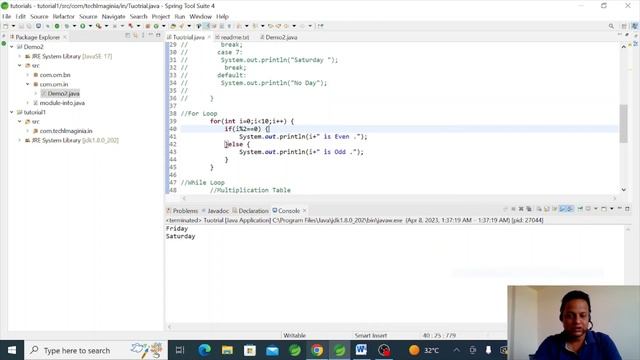Expand the JRE System Library [JavaSE-17] node
This screenshot has width=640, height=360.
(x=20, y=56)
